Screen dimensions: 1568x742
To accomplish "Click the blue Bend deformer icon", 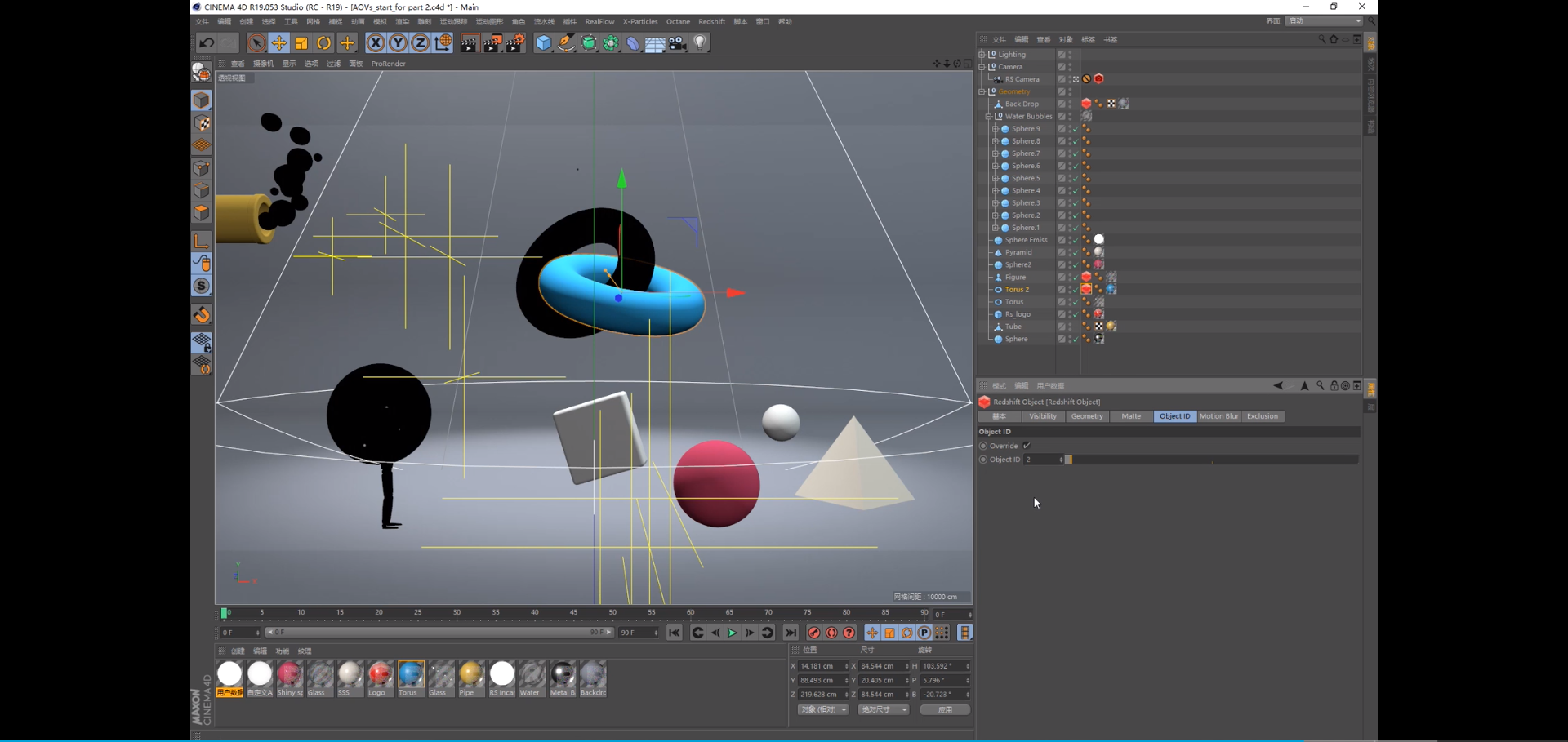I will click(633, 43).
